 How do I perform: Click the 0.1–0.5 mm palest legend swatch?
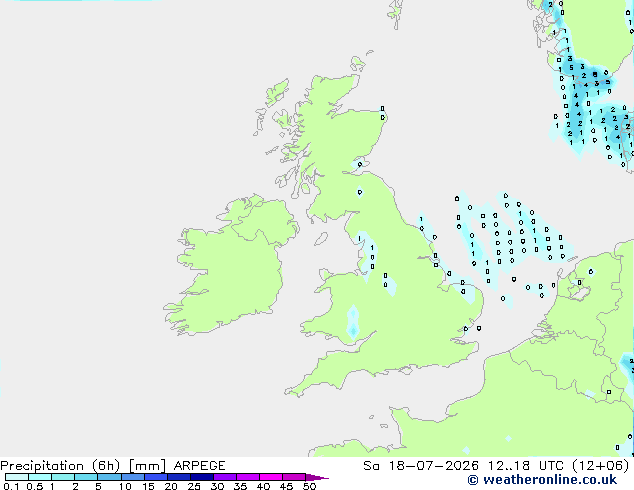coord(17,477)
